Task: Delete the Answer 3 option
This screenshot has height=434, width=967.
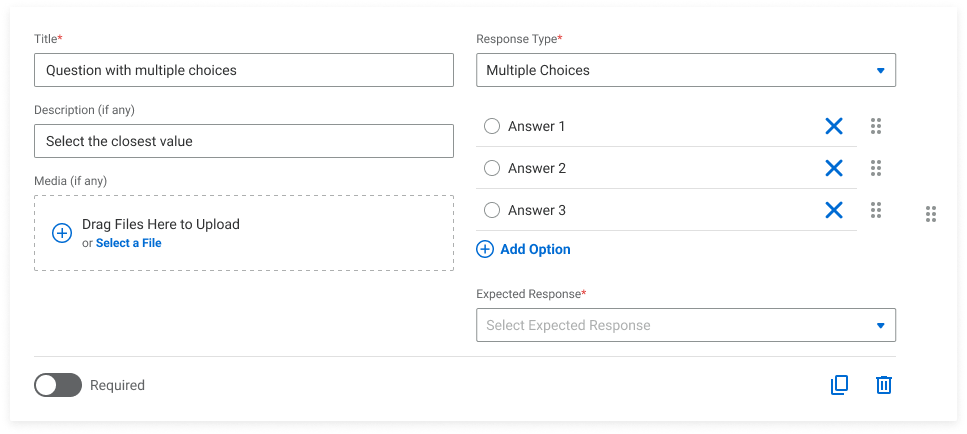Action: coord(834,210)
